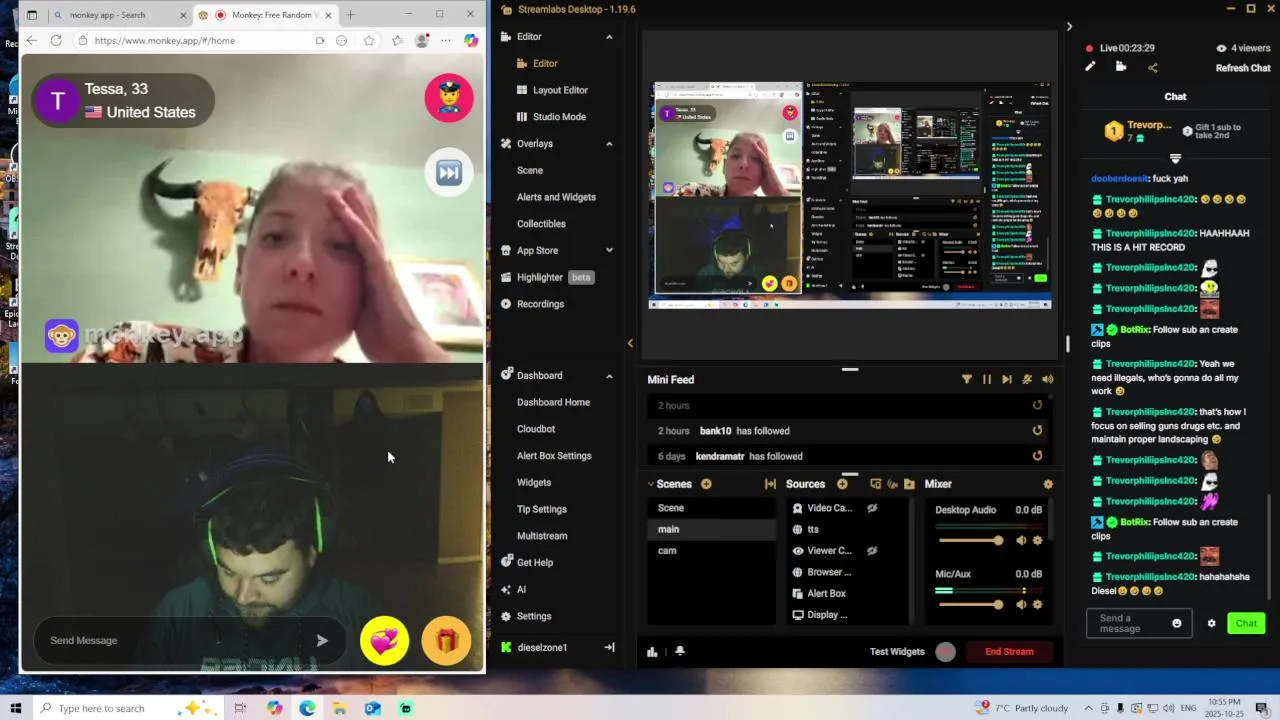Open Multistream settings
Screen dimensions: 1280x720
pyautogui.click(x=542, y=536)
